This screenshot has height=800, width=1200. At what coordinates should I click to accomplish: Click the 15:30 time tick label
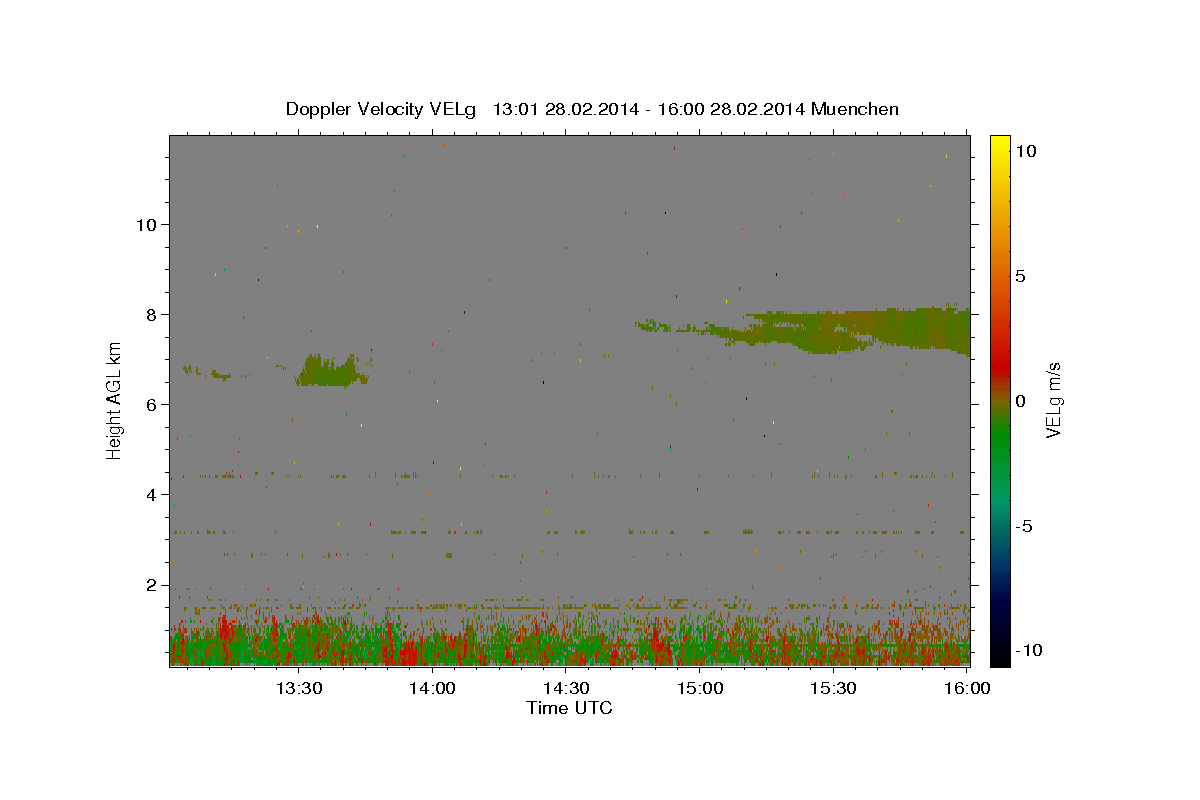[833, 688]
